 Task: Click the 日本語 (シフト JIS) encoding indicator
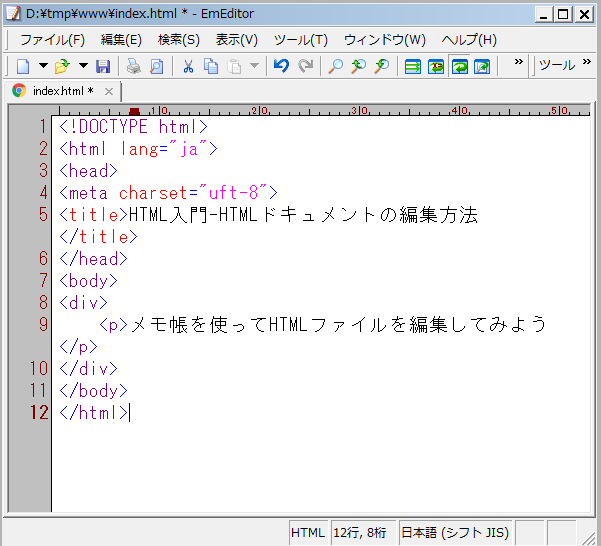(x=455, y=533)
